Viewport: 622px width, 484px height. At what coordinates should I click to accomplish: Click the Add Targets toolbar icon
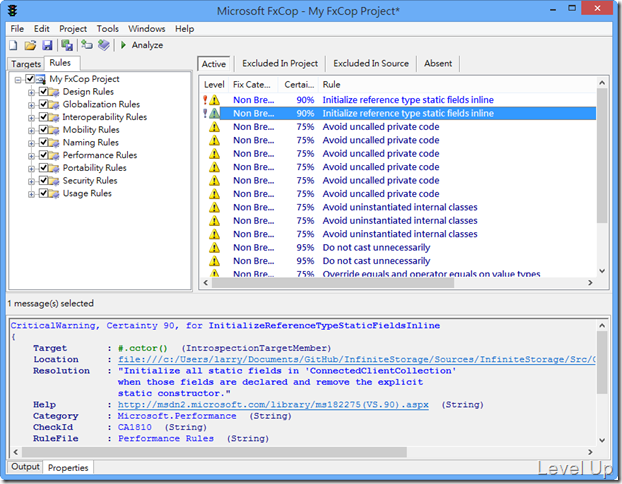[86, 45]
